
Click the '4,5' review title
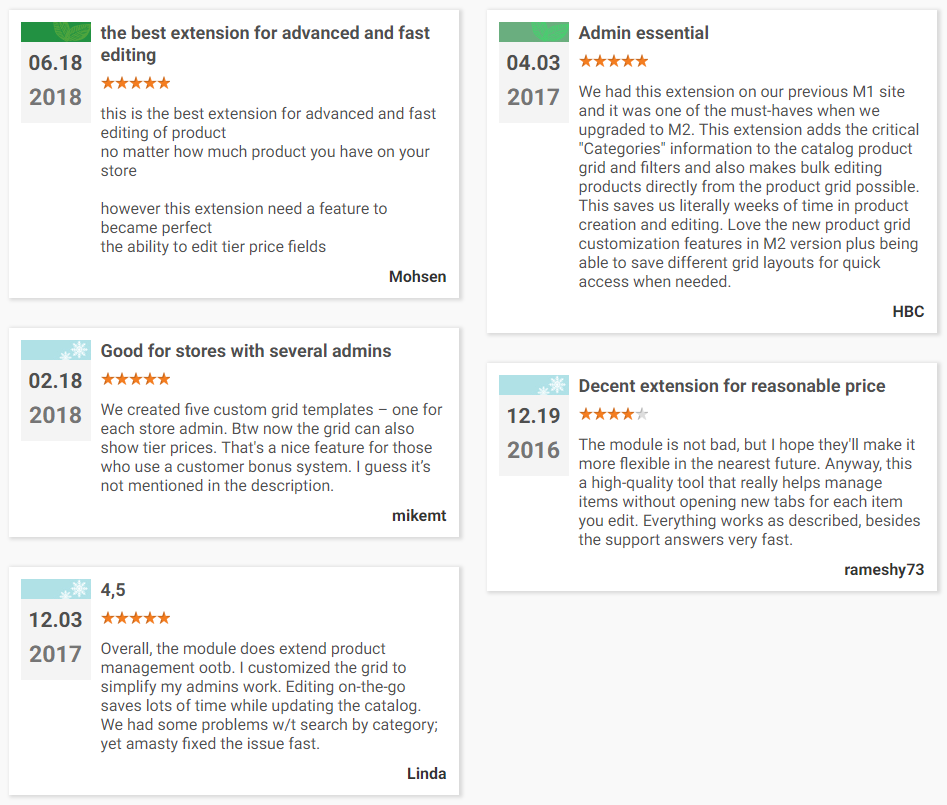point(113,590)
